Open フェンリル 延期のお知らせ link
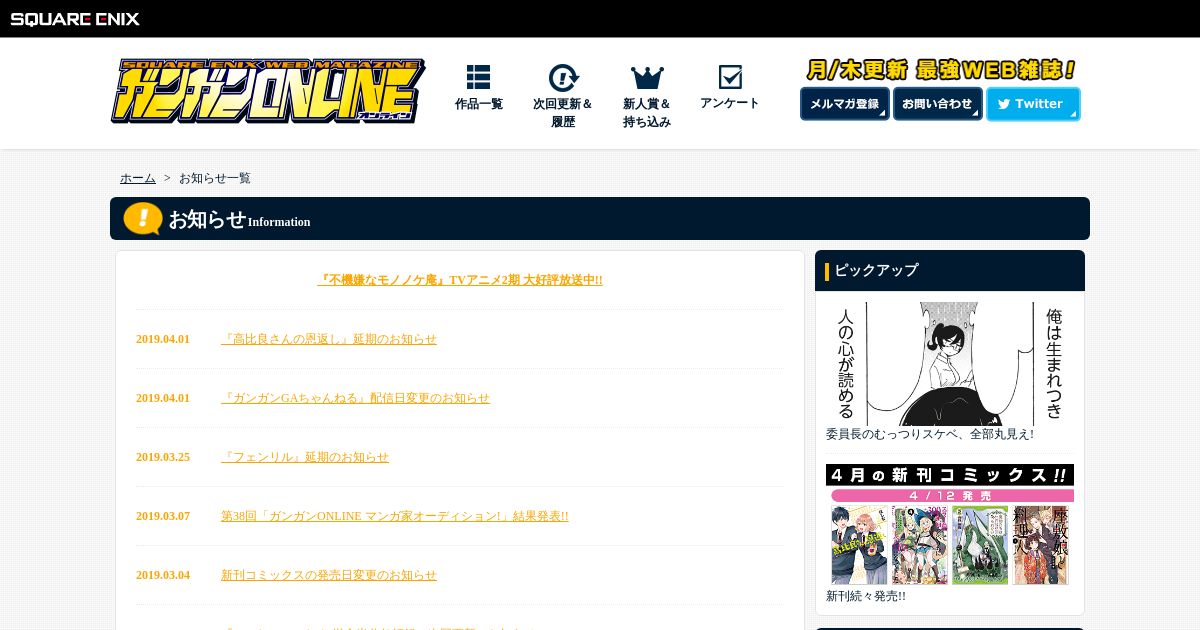 [305, 457]
